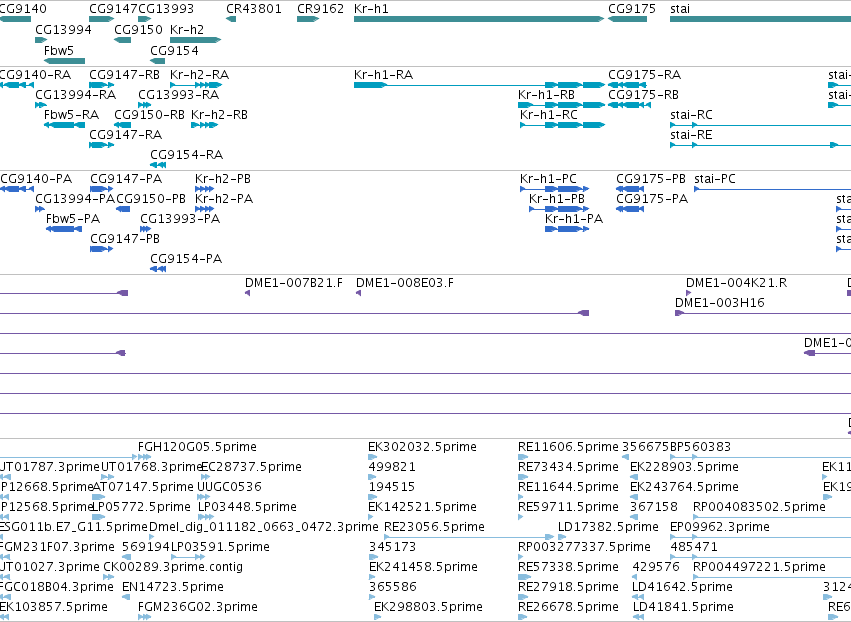851x622 pixels.
Task: Select the long Kr-h1 gene bar
Action: (479, 19)
